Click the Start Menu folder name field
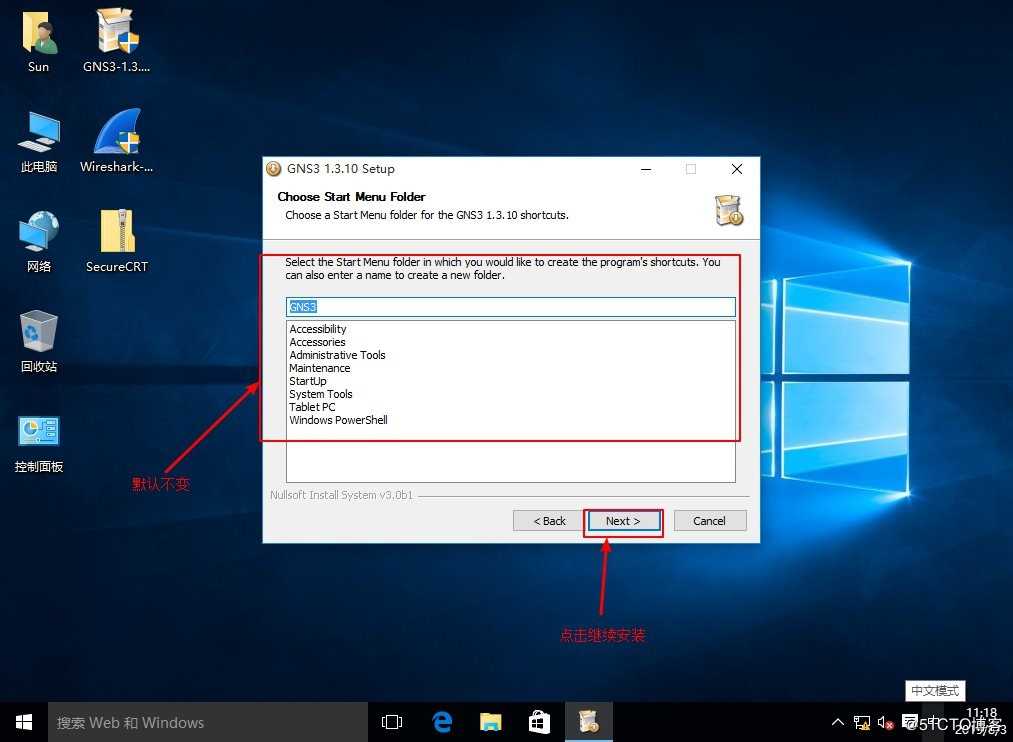Image resolution: width=1013 pixels, height=742 pixels. pyautogui.click(x=510, y=307)
